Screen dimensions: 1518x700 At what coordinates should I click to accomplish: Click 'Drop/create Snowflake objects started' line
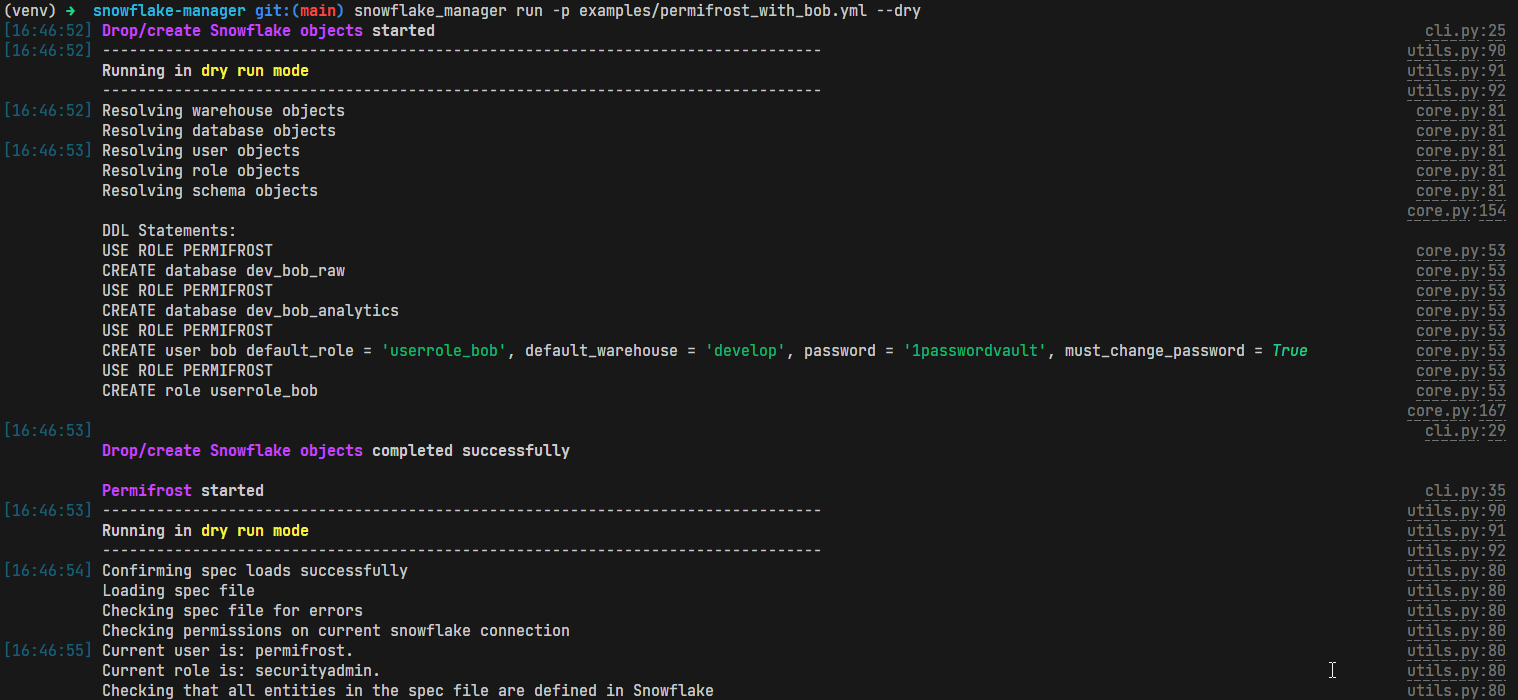[x=268, y=31]
